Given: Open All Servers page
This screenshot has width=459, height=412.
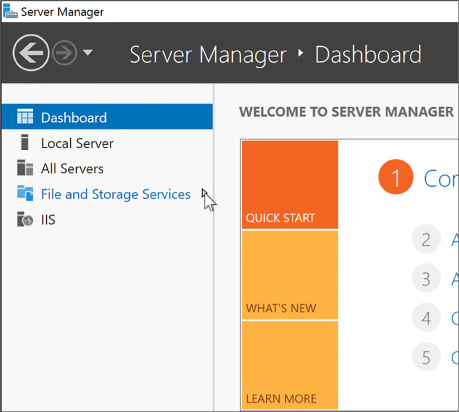Looking at the screenshot, I should point(107,168).
